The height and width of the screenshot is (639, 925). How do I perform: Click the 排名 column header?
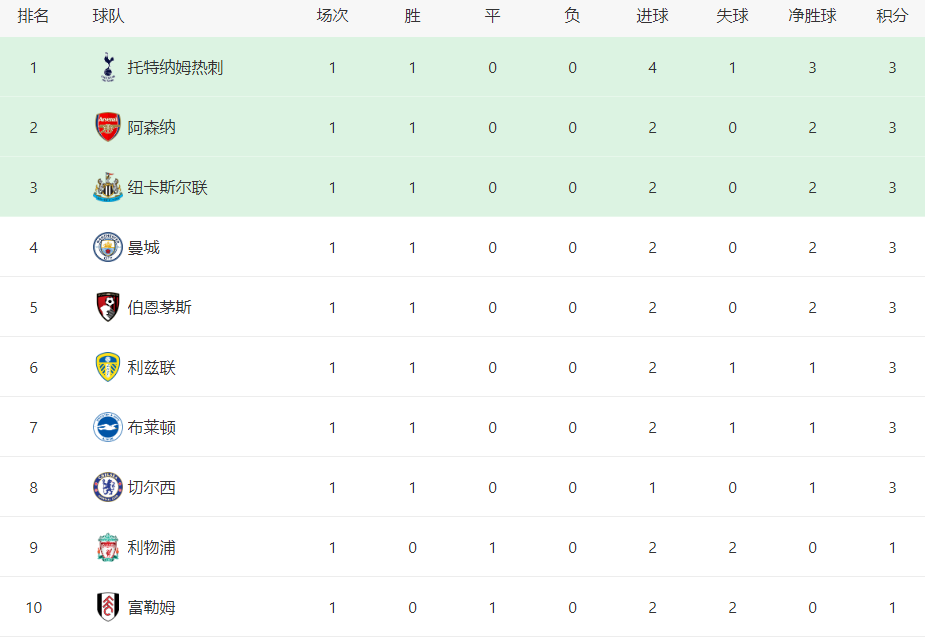(x=33, y=16)
